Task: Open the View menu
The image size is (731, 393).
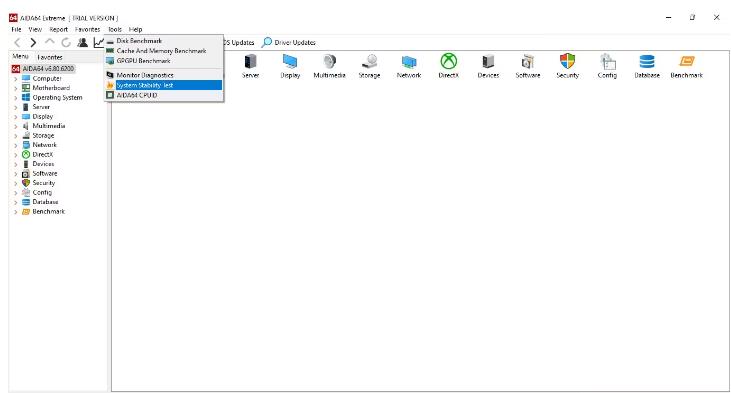Action: pos(35,29)
